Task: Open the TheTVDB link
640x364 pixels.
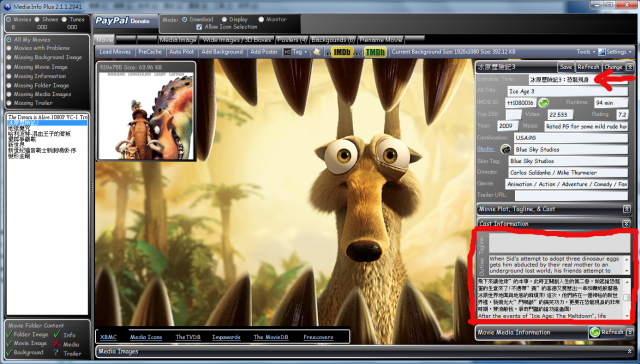Action: 188,337
